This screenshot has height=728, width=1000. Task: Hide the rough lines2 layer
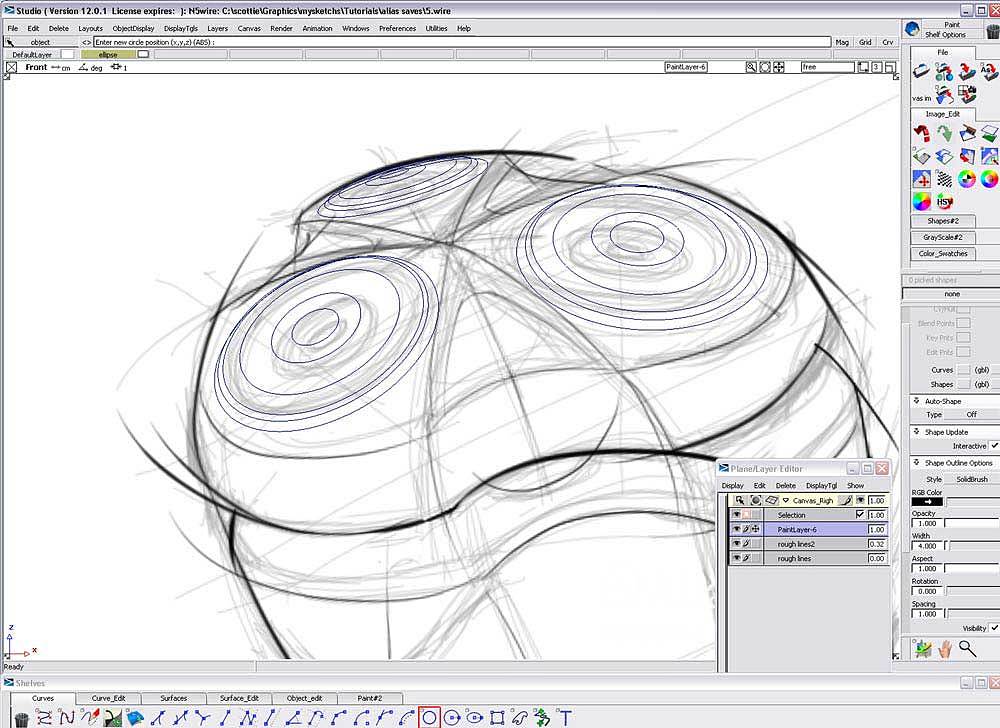pyautogui.click(x=737, y=544)
